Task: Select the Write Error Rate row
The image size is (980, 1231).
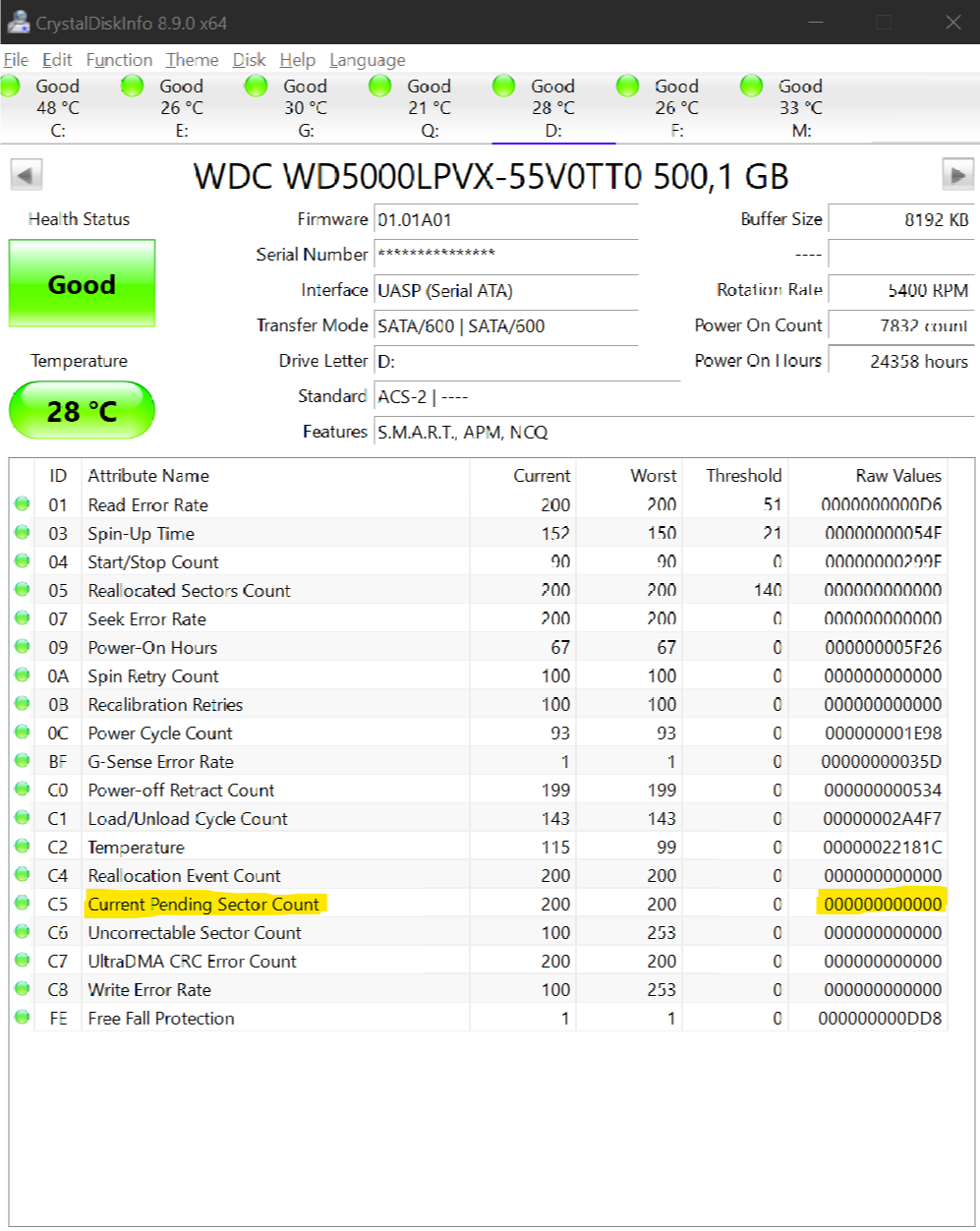Action: [x=479, y=989]
